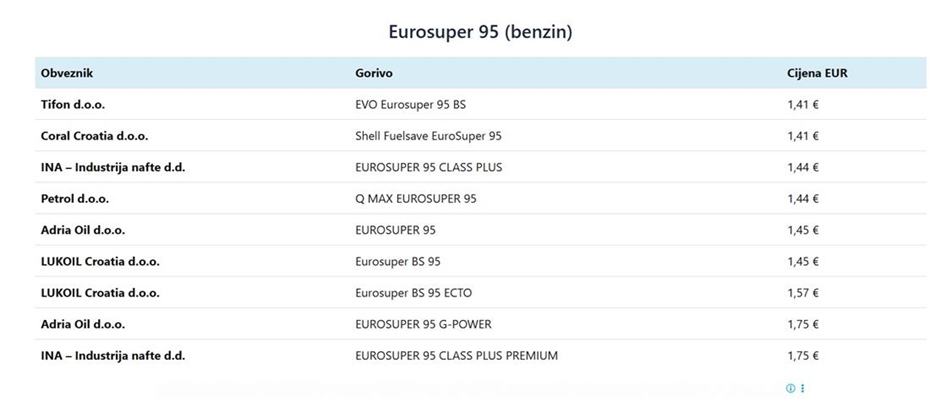Select the EUROSUPER 95 G-POWER fuel entry

coord(423,324)
